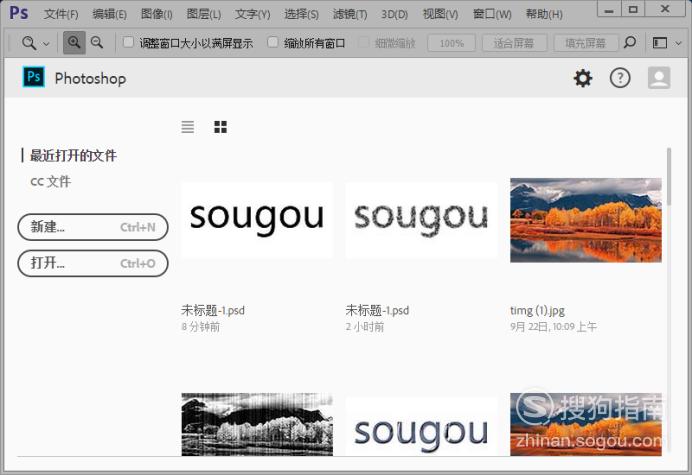The height and width of the screenshot is (475, 692).
Task: Open the sketchy sougou thumbnail from 2 小时前
Action: tap(421, 220)
